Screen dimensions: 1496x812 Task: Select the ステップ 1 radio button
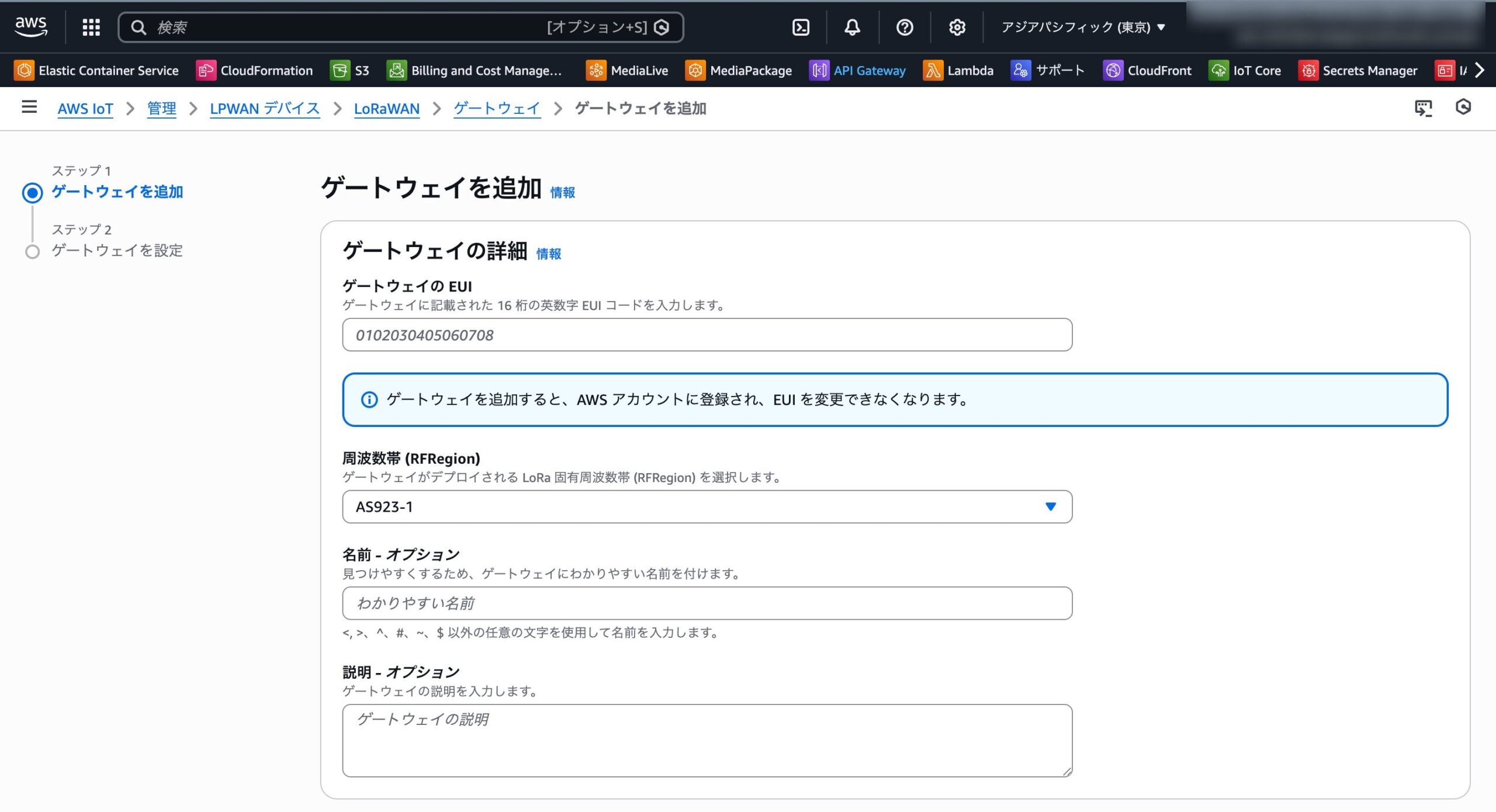point(33,192)
